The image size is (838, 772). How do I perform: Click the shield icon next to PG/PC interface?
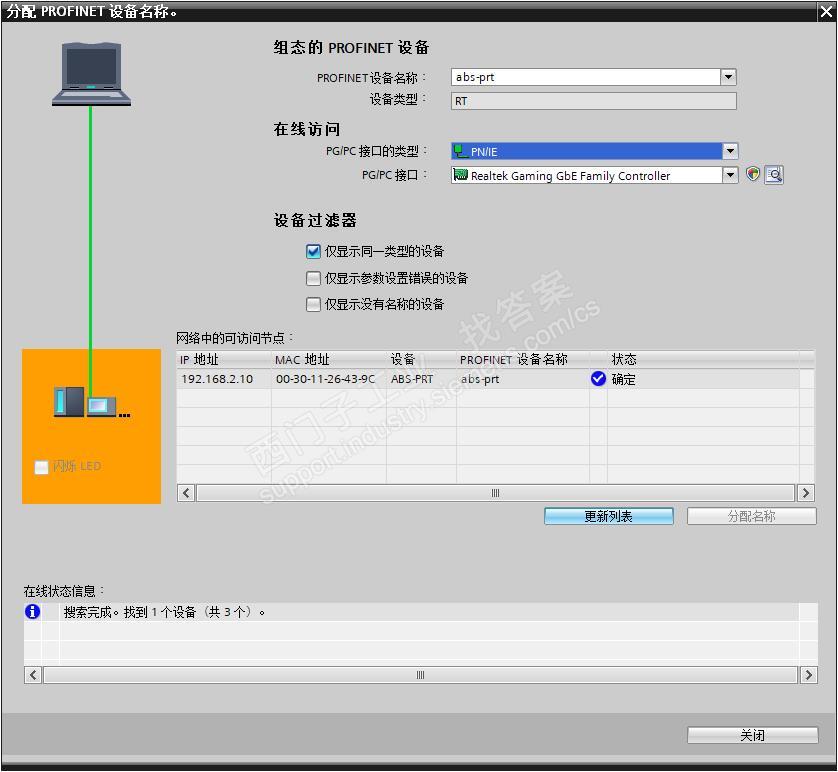(x=752, y=174)
